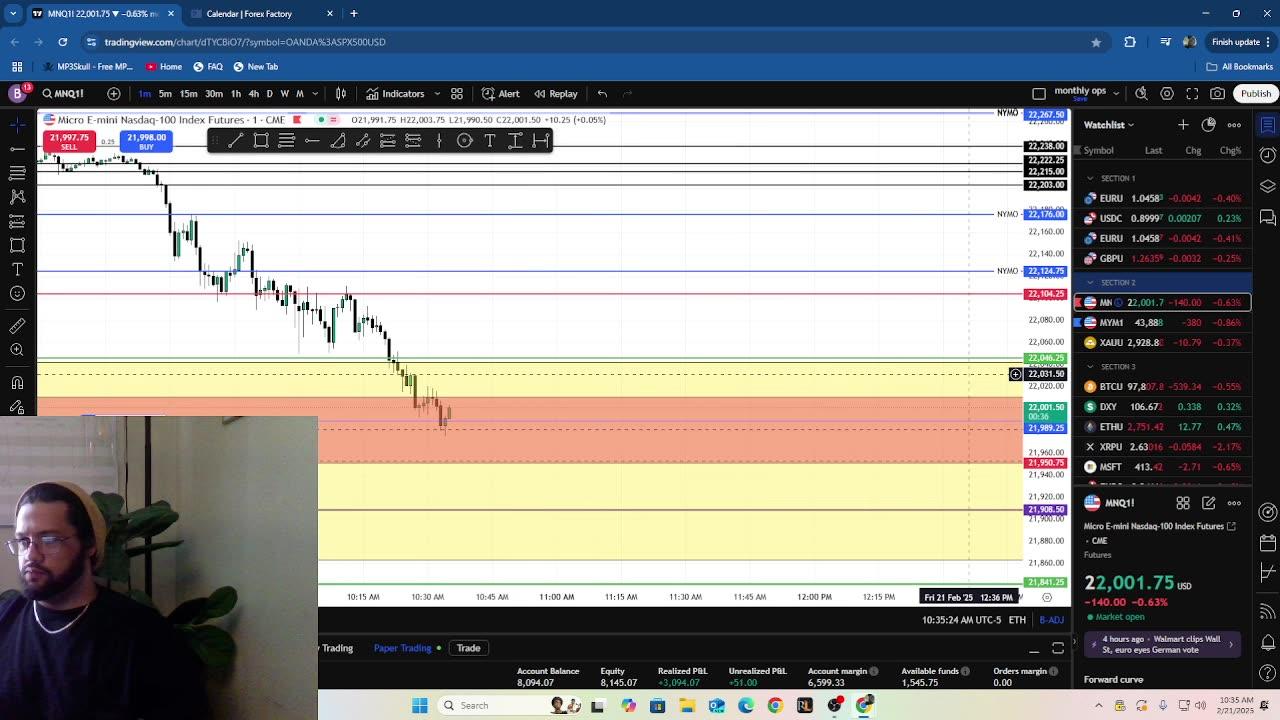This screenshot has width=1280, height=720.
Task: Select the rectangle tool in the floating toolbar
Action: click(261, 141)
